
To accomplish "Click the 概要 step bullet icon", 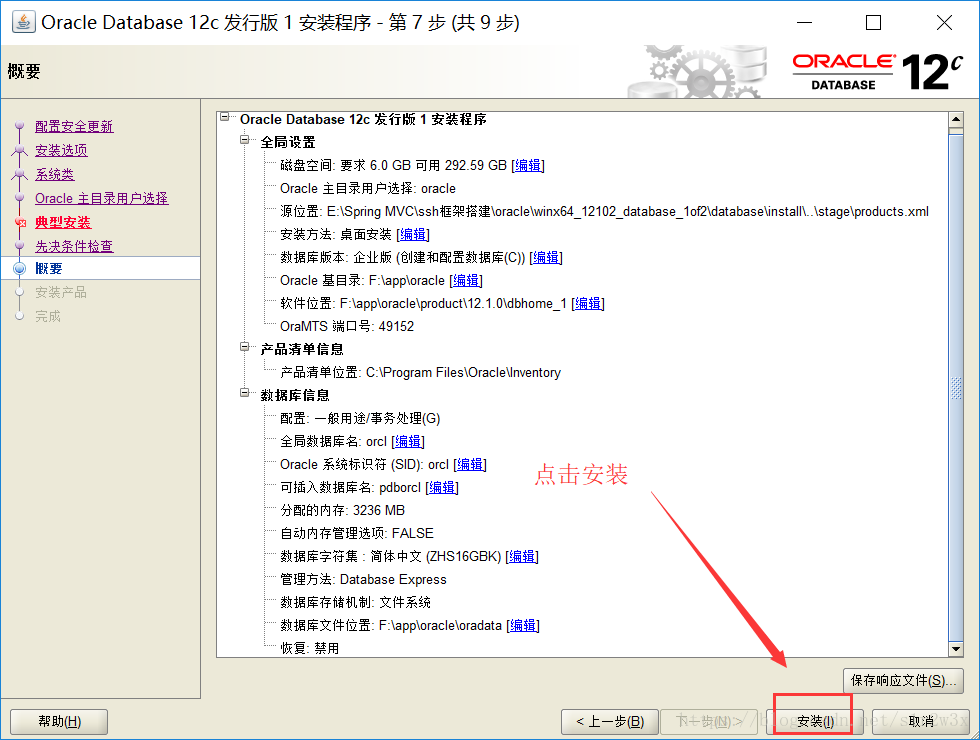I will (19, 269).
